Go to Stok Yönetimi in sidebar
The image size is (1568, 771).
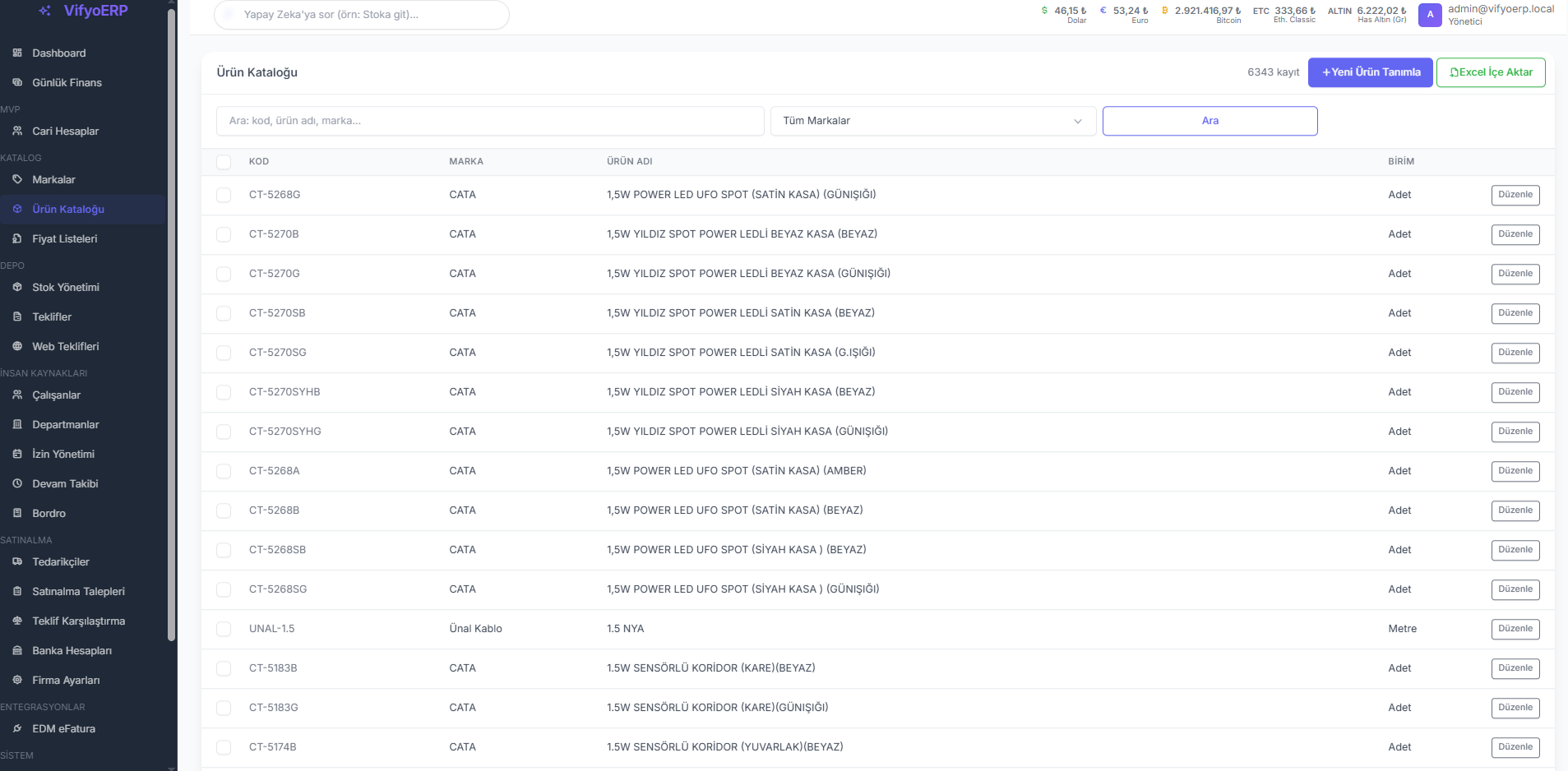(83, 287)
